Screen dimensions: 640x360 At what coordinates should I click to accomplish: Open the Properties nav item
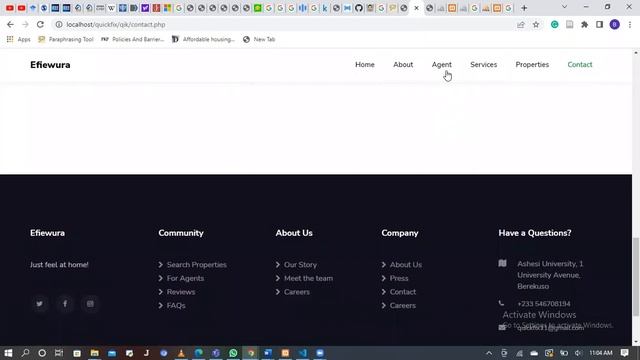pyautogui.click(x=532, y=64)
